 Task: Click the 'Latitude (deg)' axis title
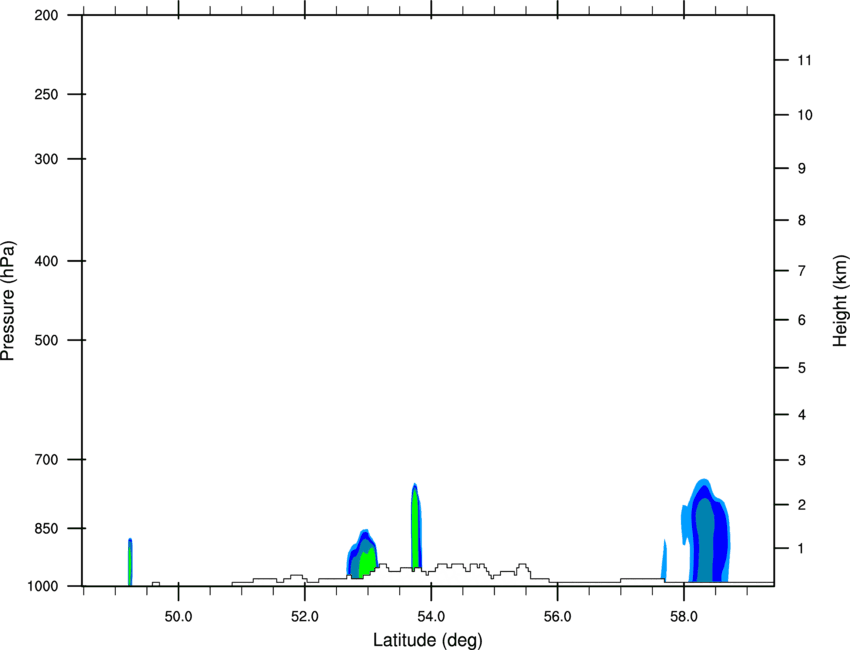427,640
